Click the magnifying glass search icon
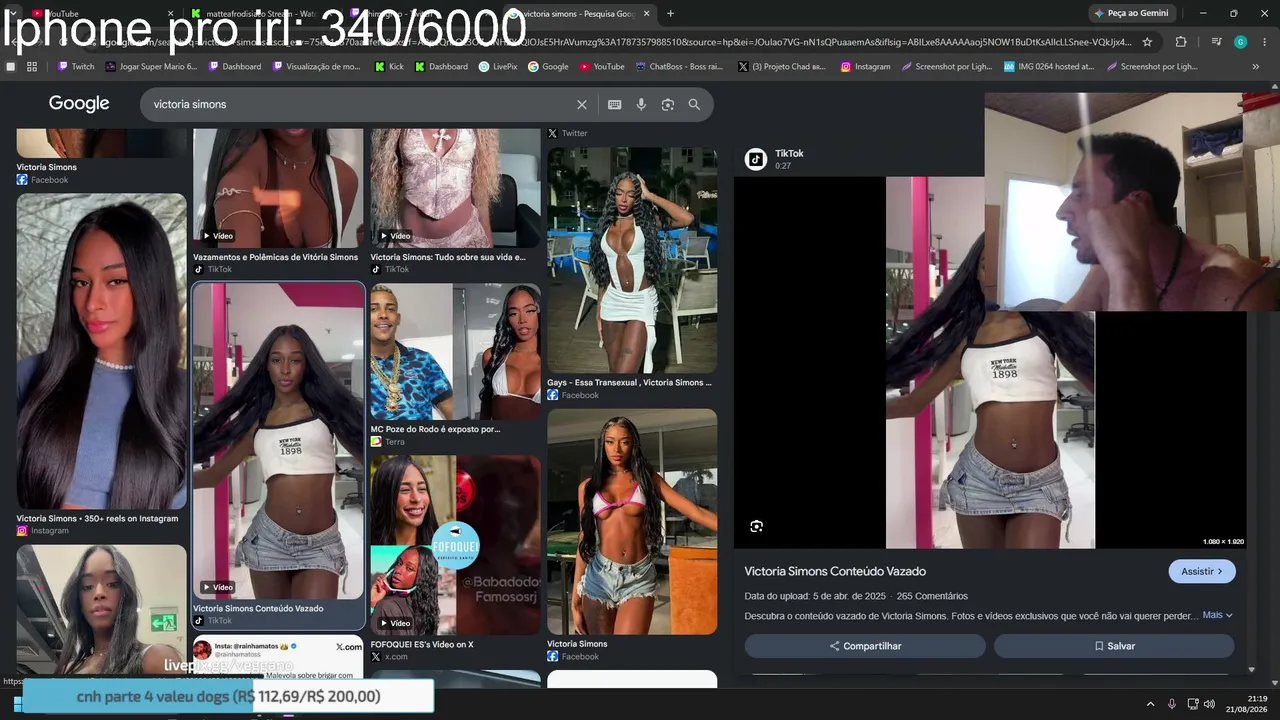 [694, 104]
